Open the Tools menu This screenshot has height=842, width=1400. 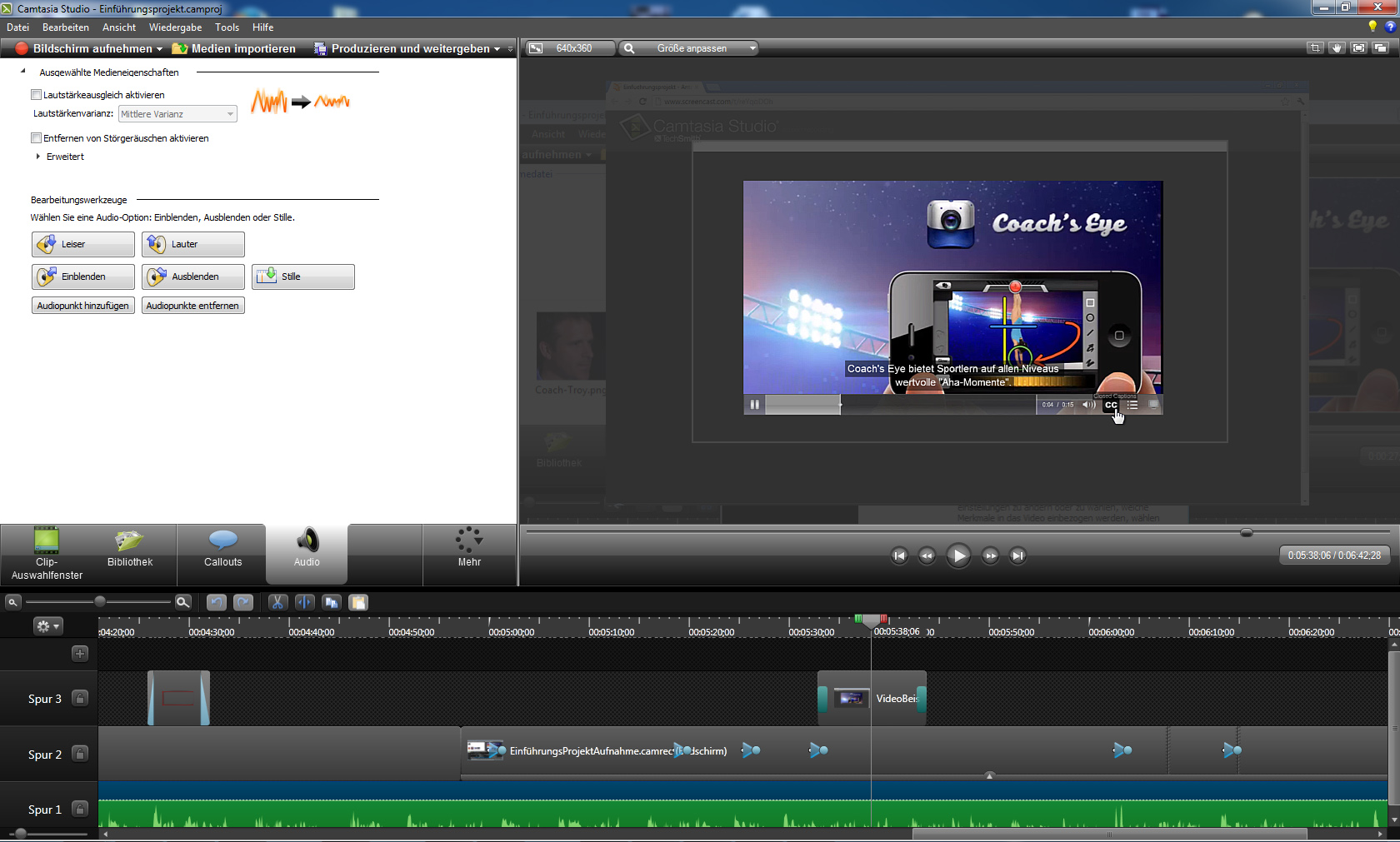coord(227,27)
